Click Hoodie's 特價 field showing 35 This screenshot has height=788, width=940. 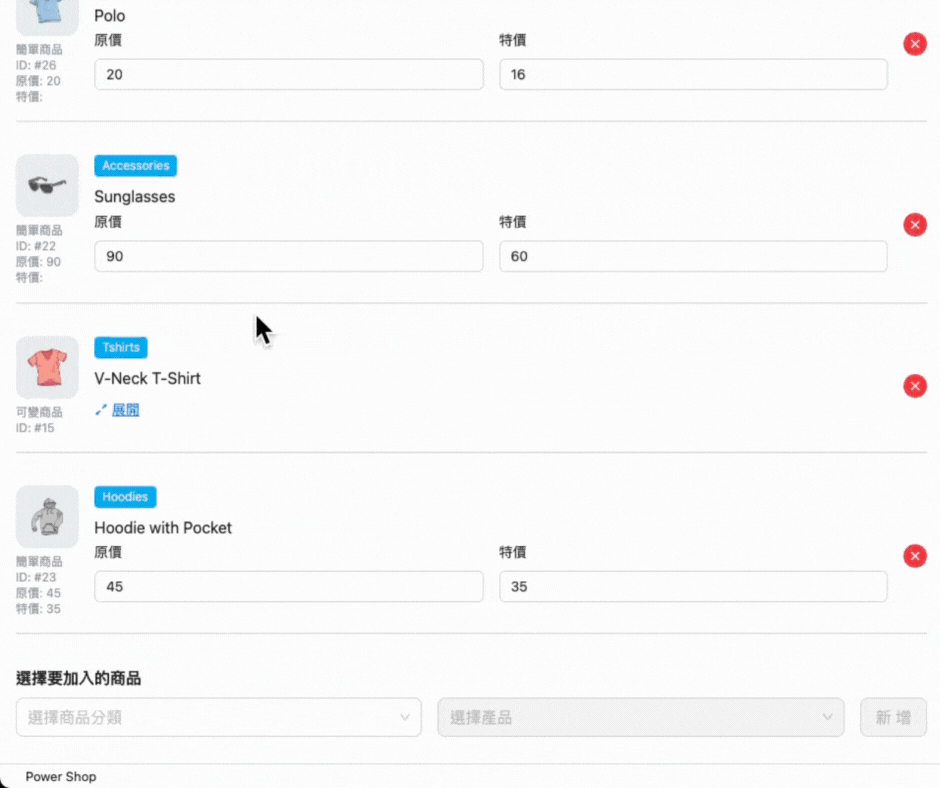tap(693, 586)
